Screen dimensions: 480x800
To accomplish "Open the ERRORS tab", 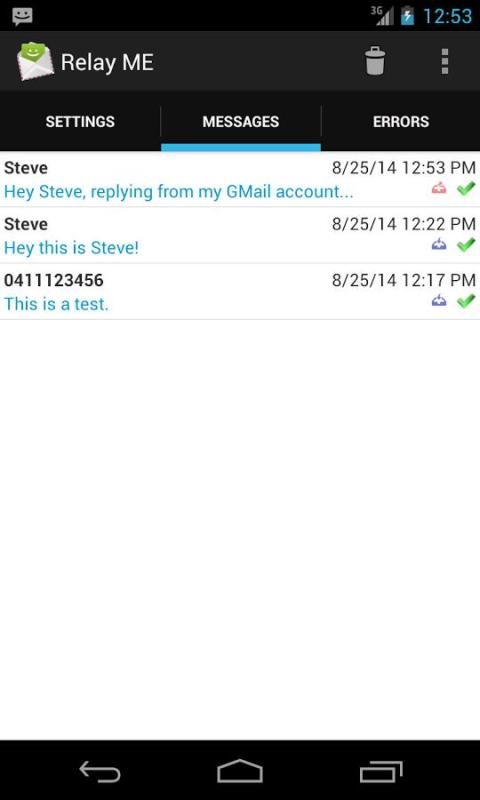I will point(401,121).
